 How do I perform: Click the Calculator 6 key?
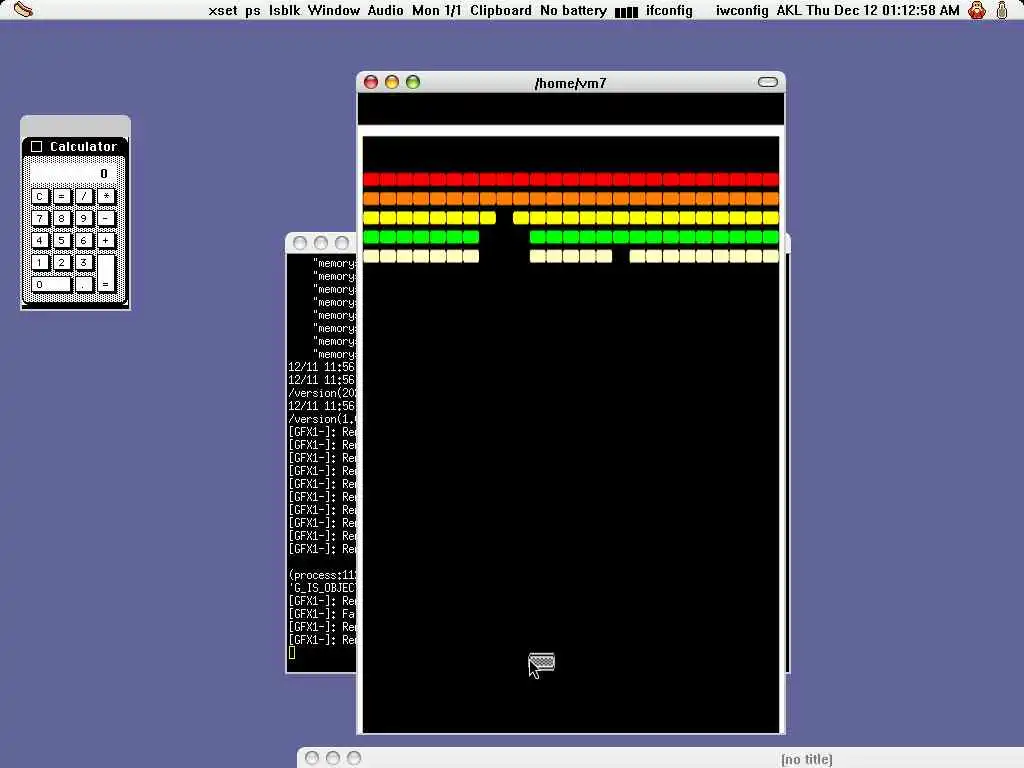pos(84,240)
